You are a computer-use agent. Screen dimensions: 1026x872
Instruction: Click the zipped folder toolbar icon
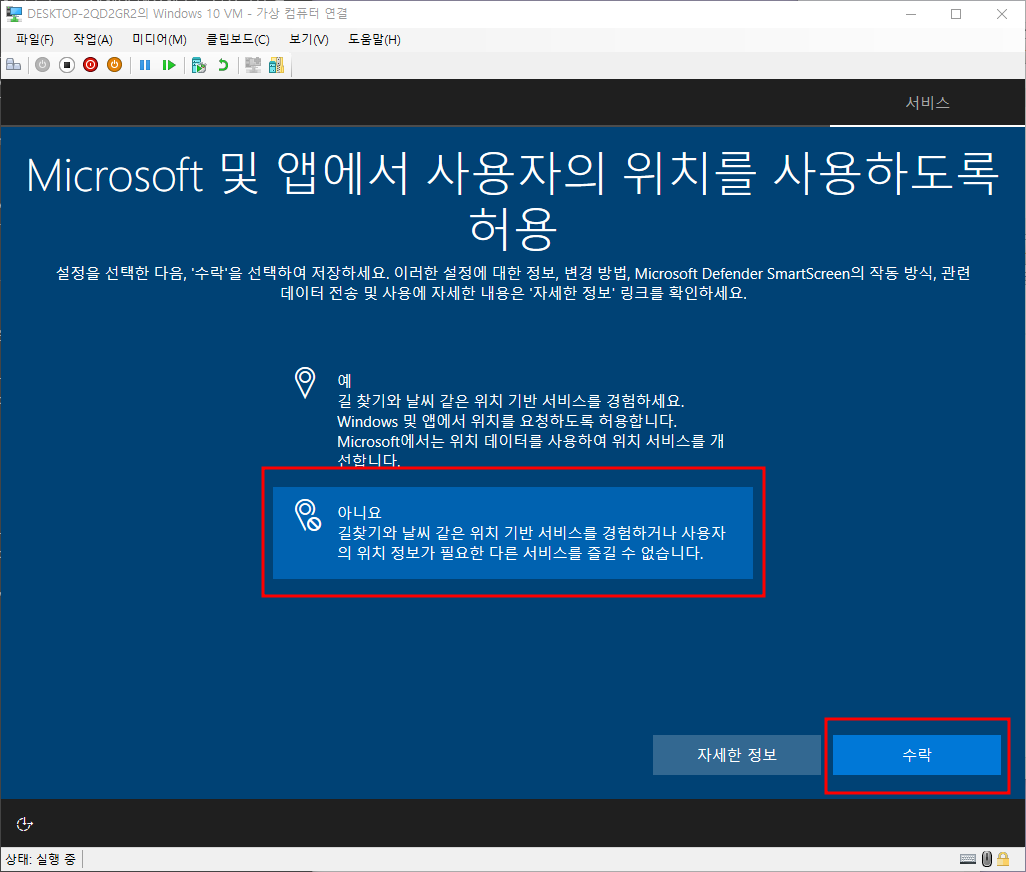(276, 65)
